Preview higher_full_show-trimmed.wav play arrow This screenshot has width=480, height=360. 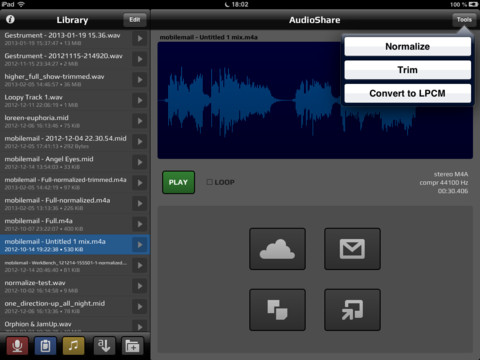(x=140, y=80)
